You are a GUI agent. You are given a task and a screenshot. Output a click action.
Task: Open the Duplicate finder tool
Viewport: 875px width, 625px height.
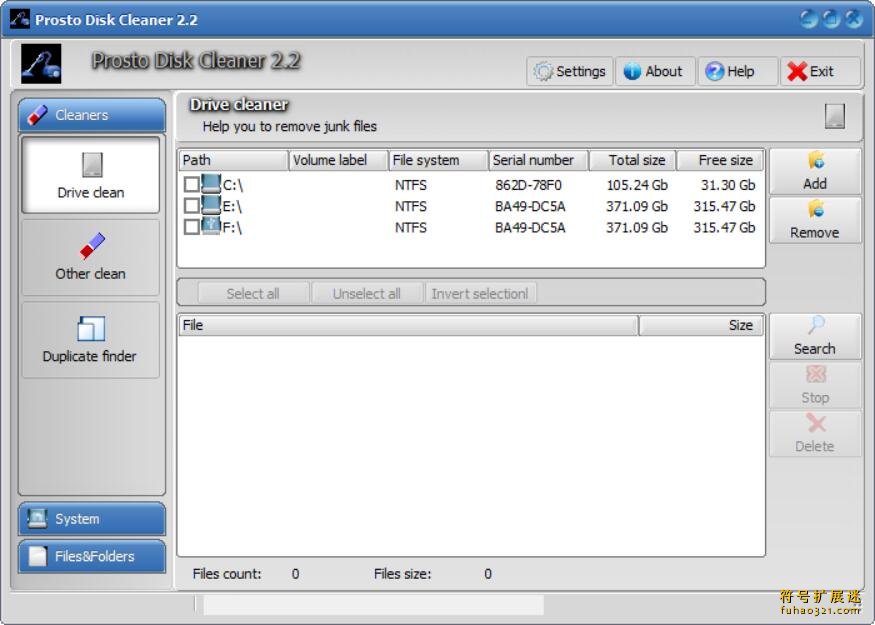pos(90,340)
